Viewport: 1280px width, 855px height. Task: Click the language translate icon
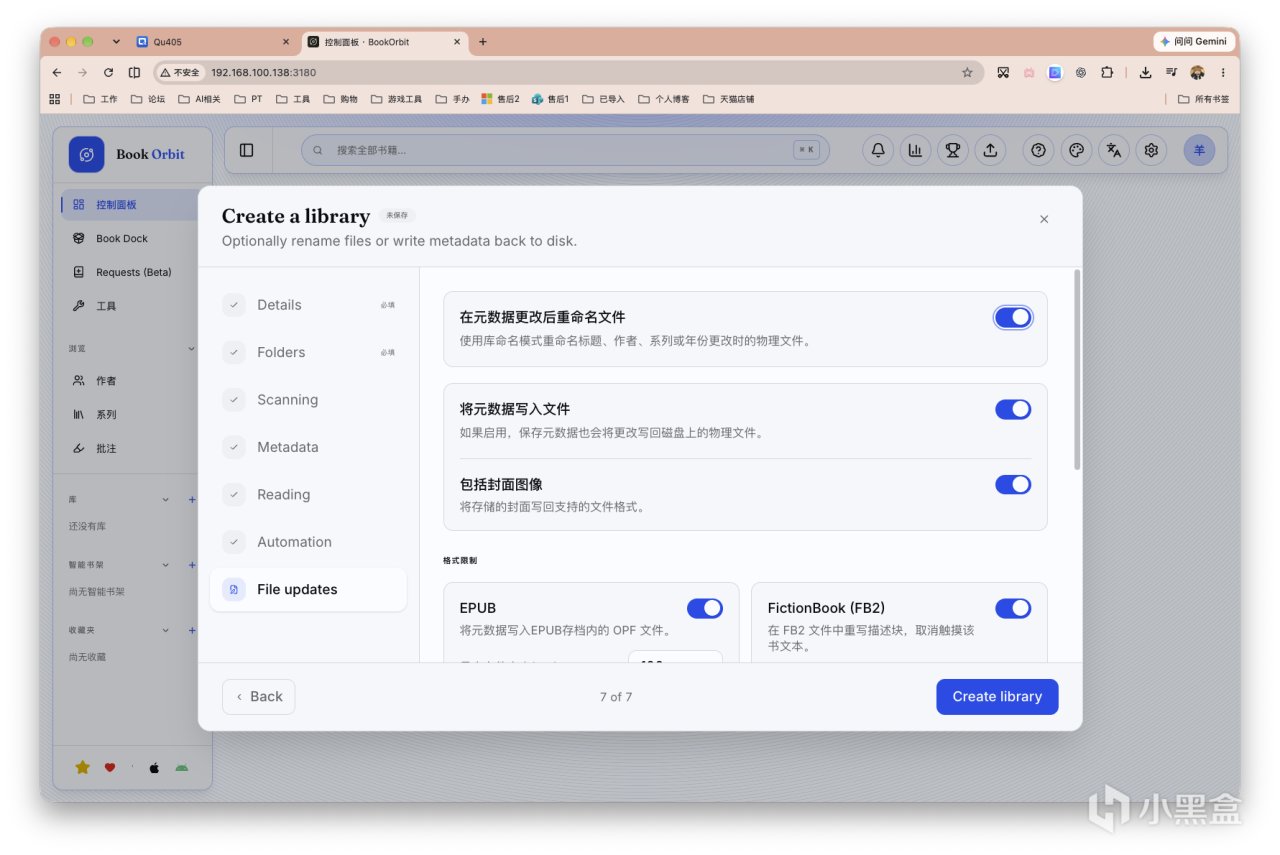(x=1114, y=150)
